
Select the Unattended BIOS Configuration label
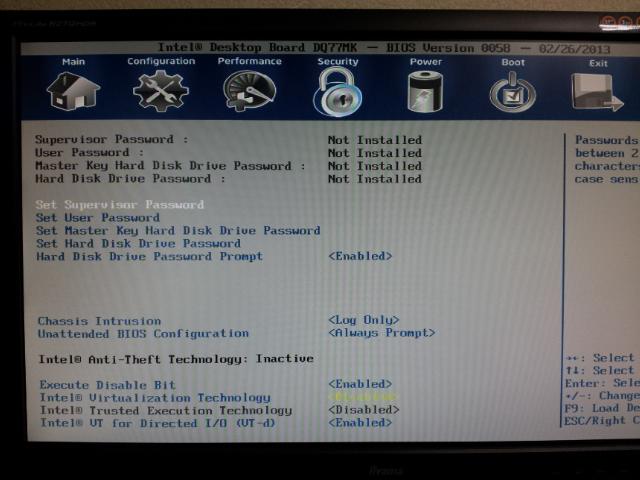click(143, 334)
